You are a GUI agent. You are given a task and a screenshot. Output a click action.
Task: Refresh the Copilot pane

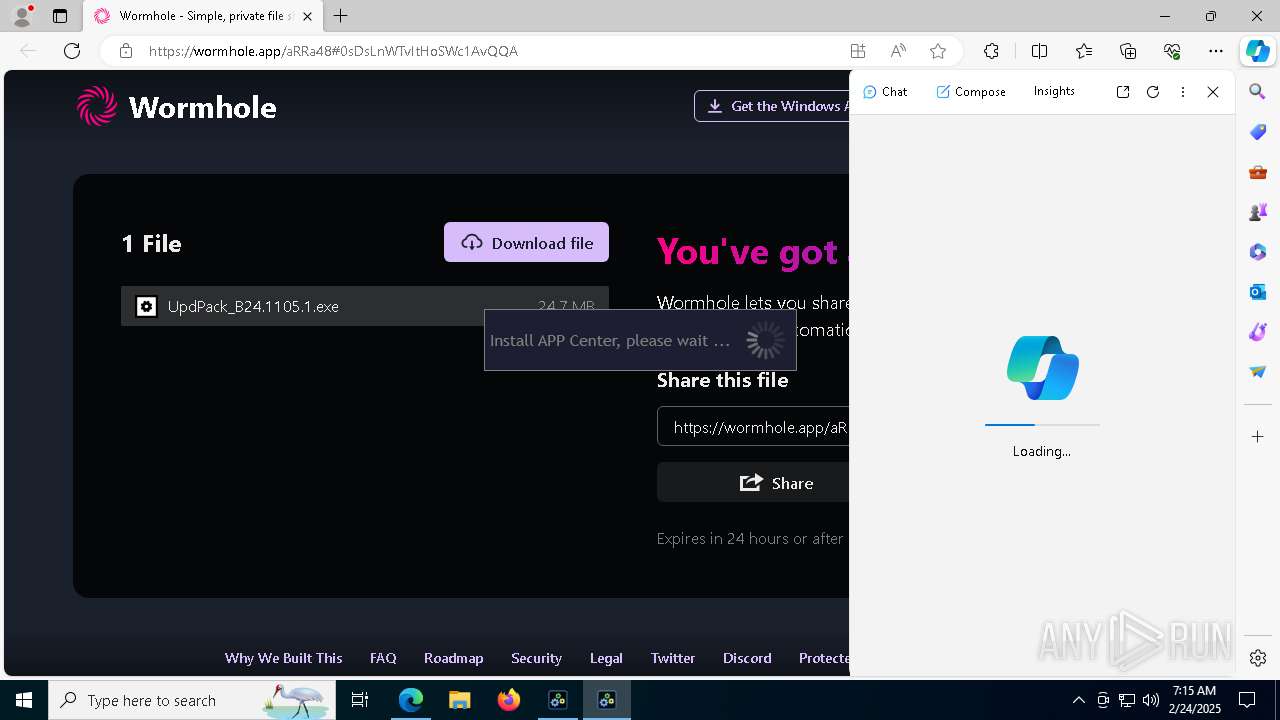(x=1153, y=92)
